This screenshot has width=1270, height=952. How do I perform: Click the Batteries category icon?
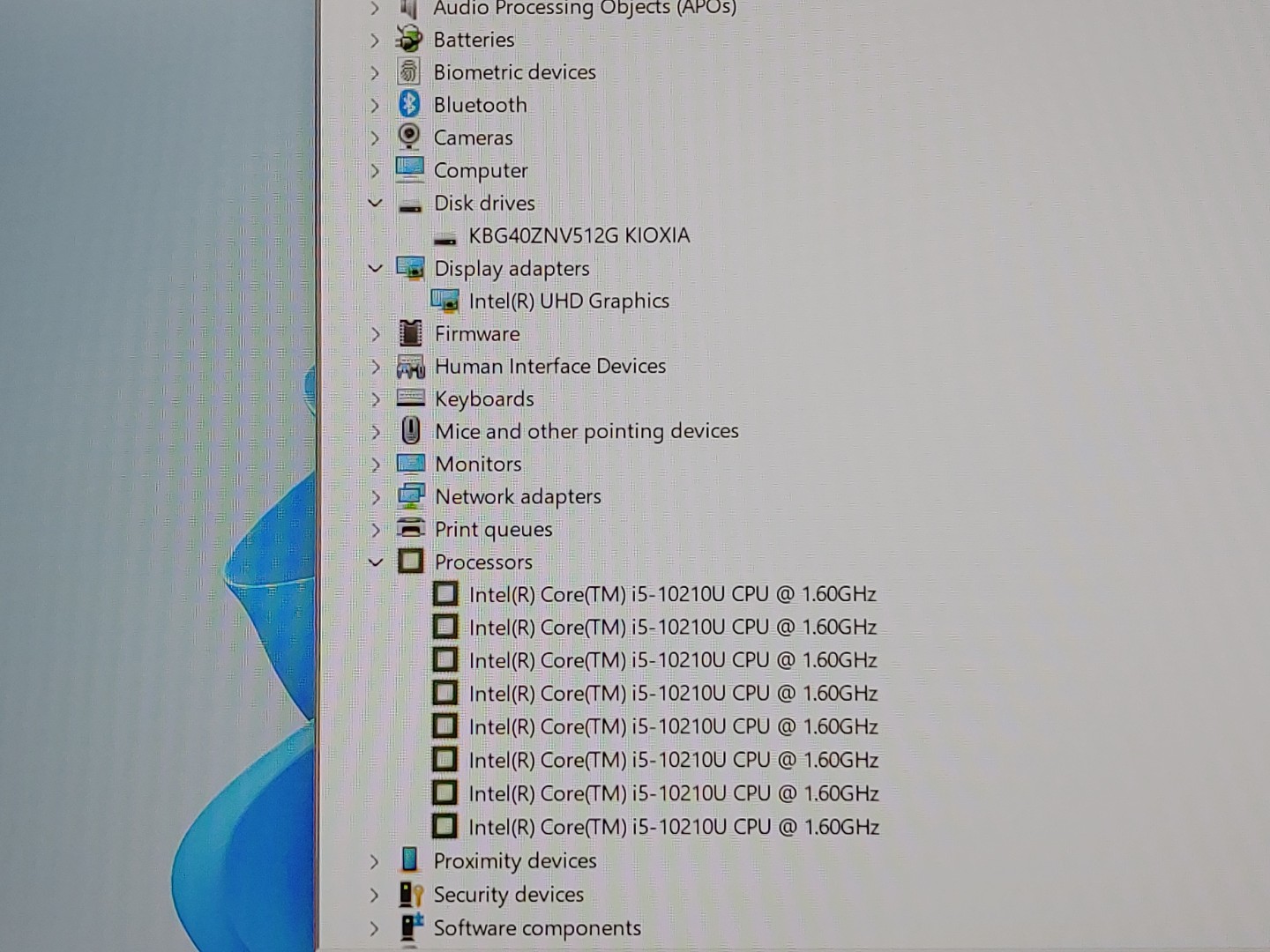[408, 39]
